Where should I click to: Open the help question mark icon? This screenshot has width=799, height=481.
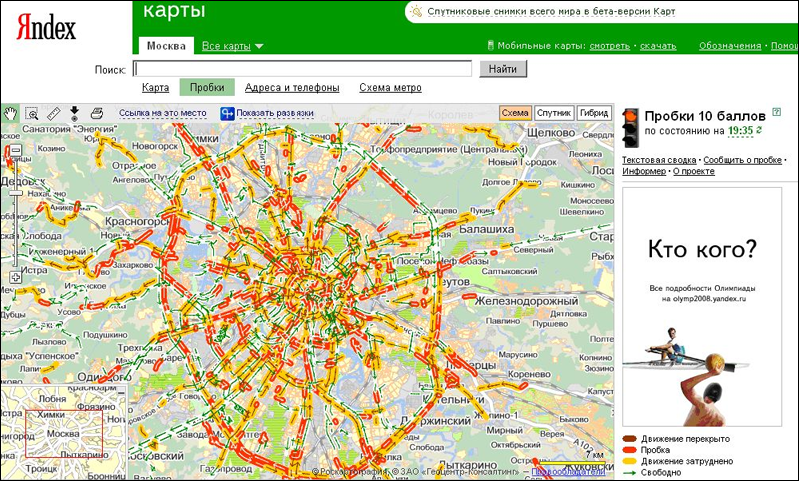[x=777, y=112]
